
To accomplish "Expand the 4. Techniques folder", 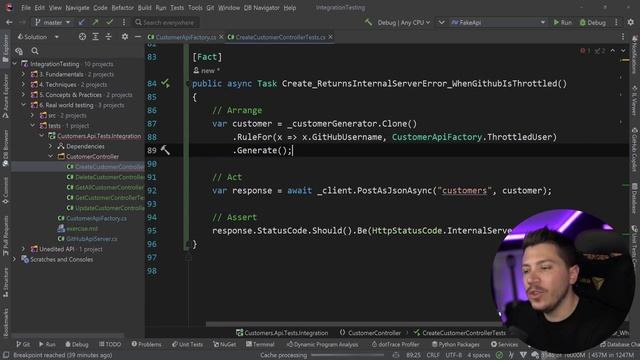I will coord(23,84).
